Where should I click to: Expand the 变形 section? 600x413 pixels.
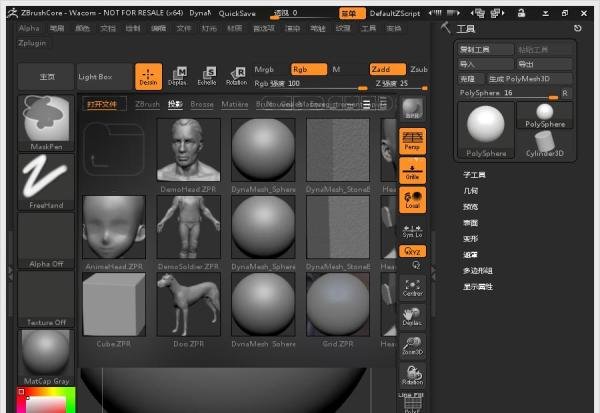click(470, 239)
